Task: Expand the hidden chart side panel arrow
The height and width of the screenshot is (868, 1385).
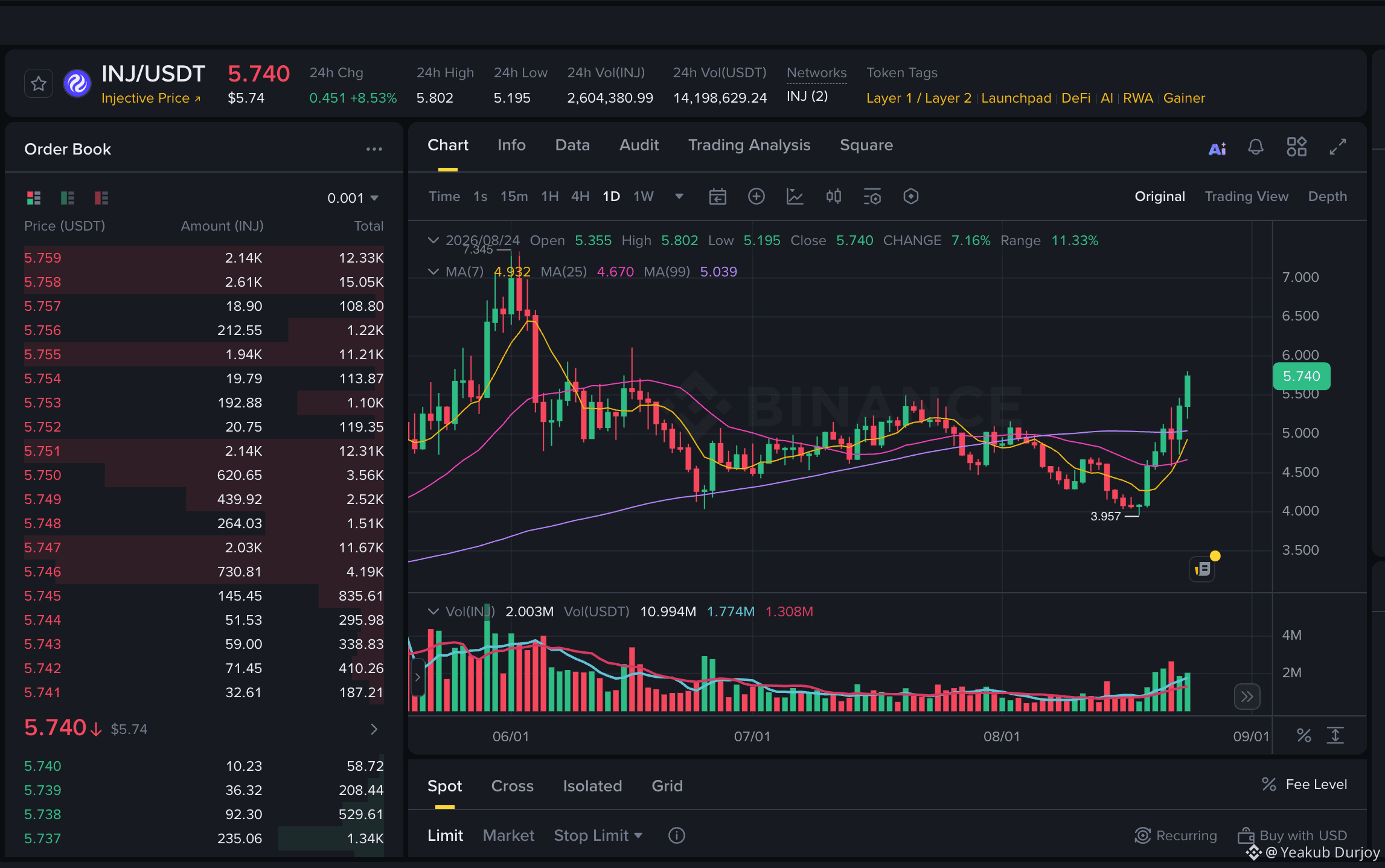Action: pyautogui.click(x=417, y=677)
